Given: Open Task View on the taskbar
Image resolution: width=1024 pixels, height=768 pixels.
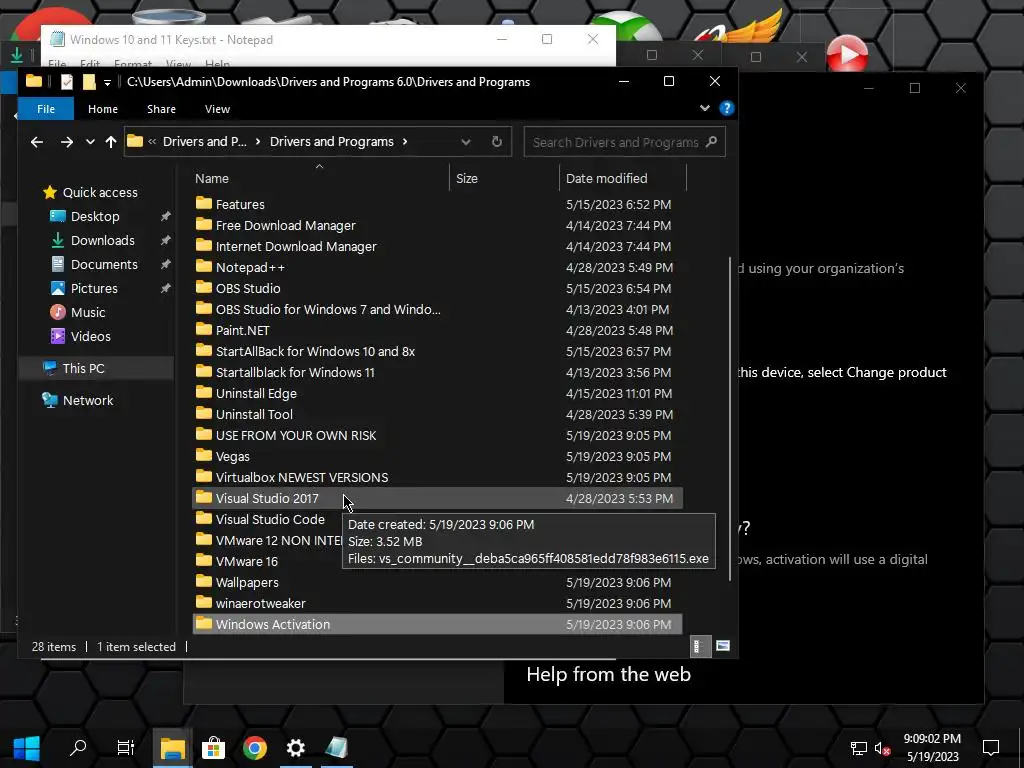Looking at the screenshot, I should click(x=125, y=747).
